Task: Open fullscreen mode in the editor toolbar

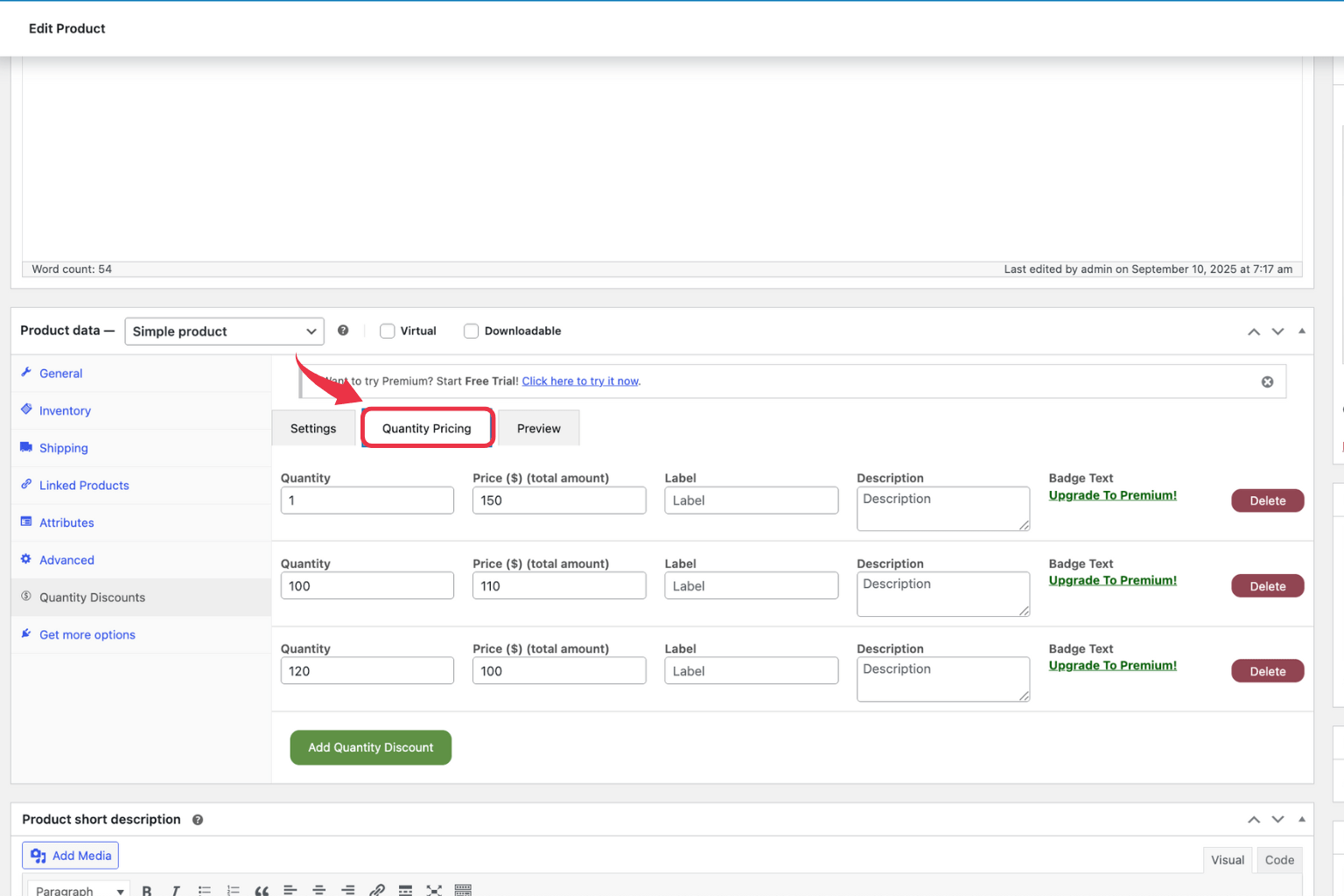Action: tap(434, 890)
